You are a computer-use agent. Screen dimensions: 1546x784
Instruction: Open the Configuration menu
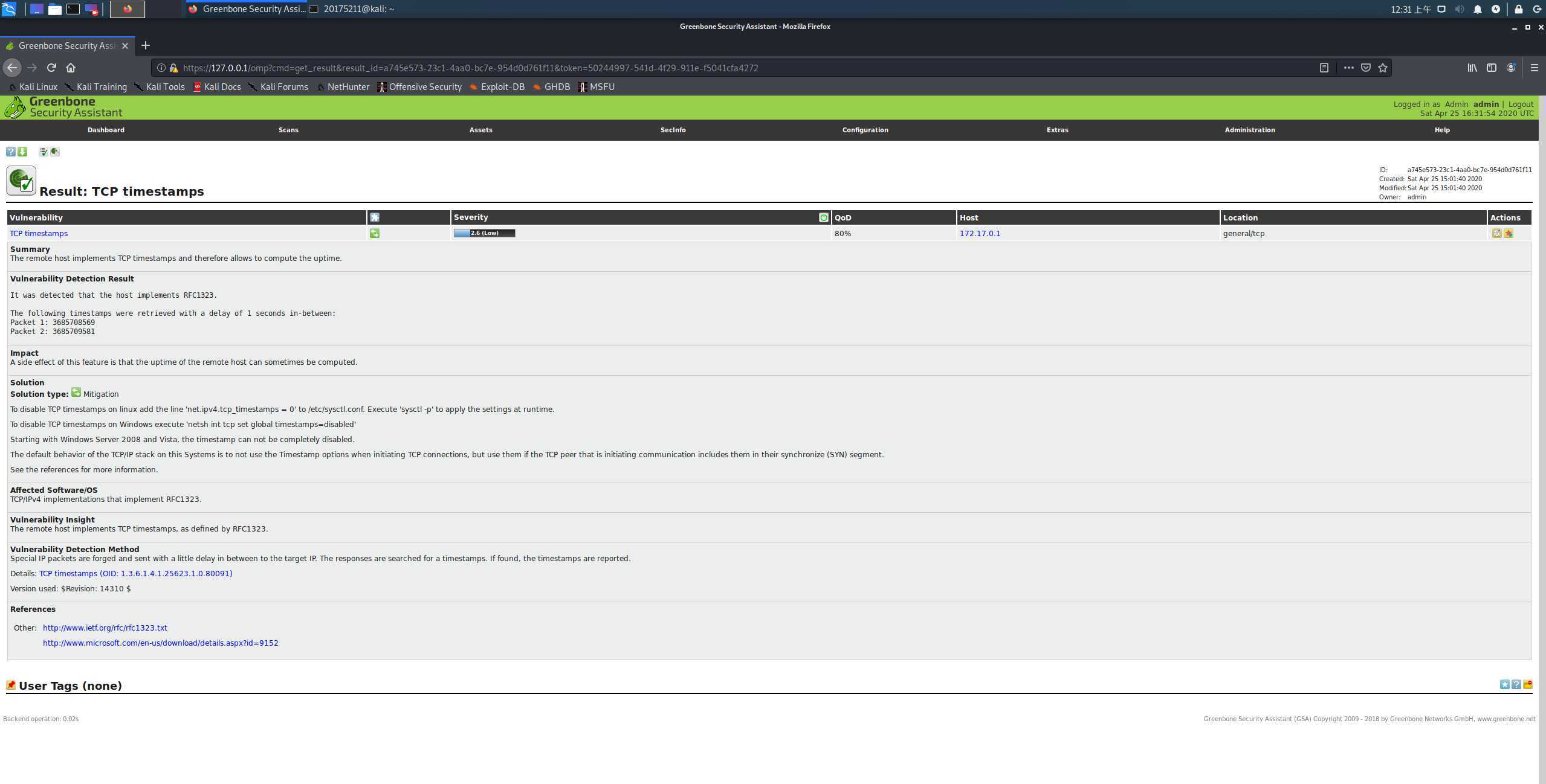(865, 130)
